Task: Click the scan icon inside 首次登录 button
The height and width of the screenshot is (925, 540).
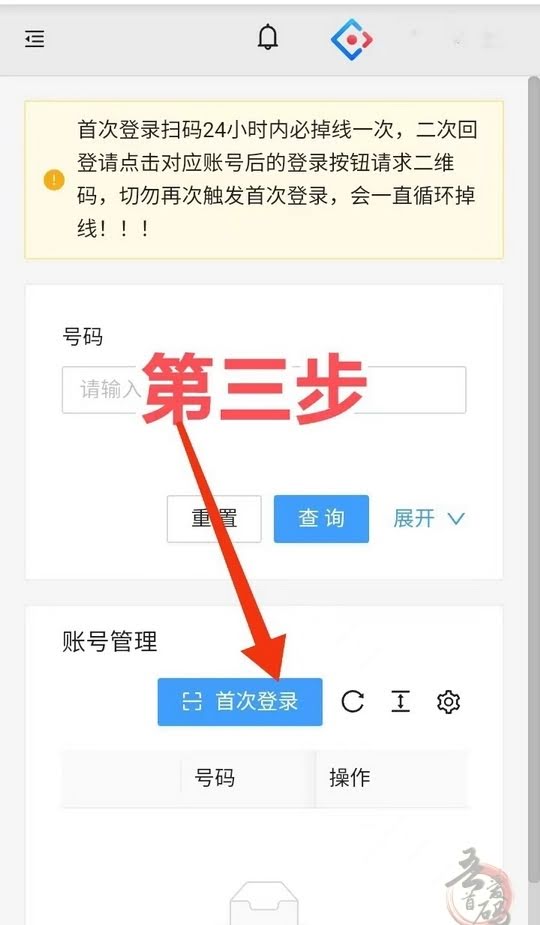Action: point(192,702)
